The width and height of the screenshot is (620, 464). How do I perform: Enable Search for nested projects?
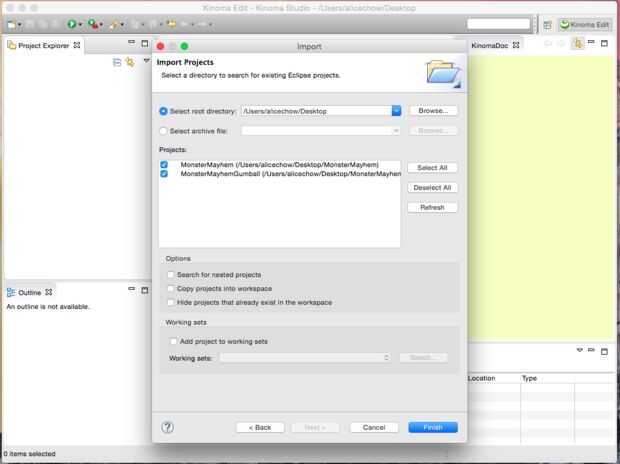coord(171,275)
